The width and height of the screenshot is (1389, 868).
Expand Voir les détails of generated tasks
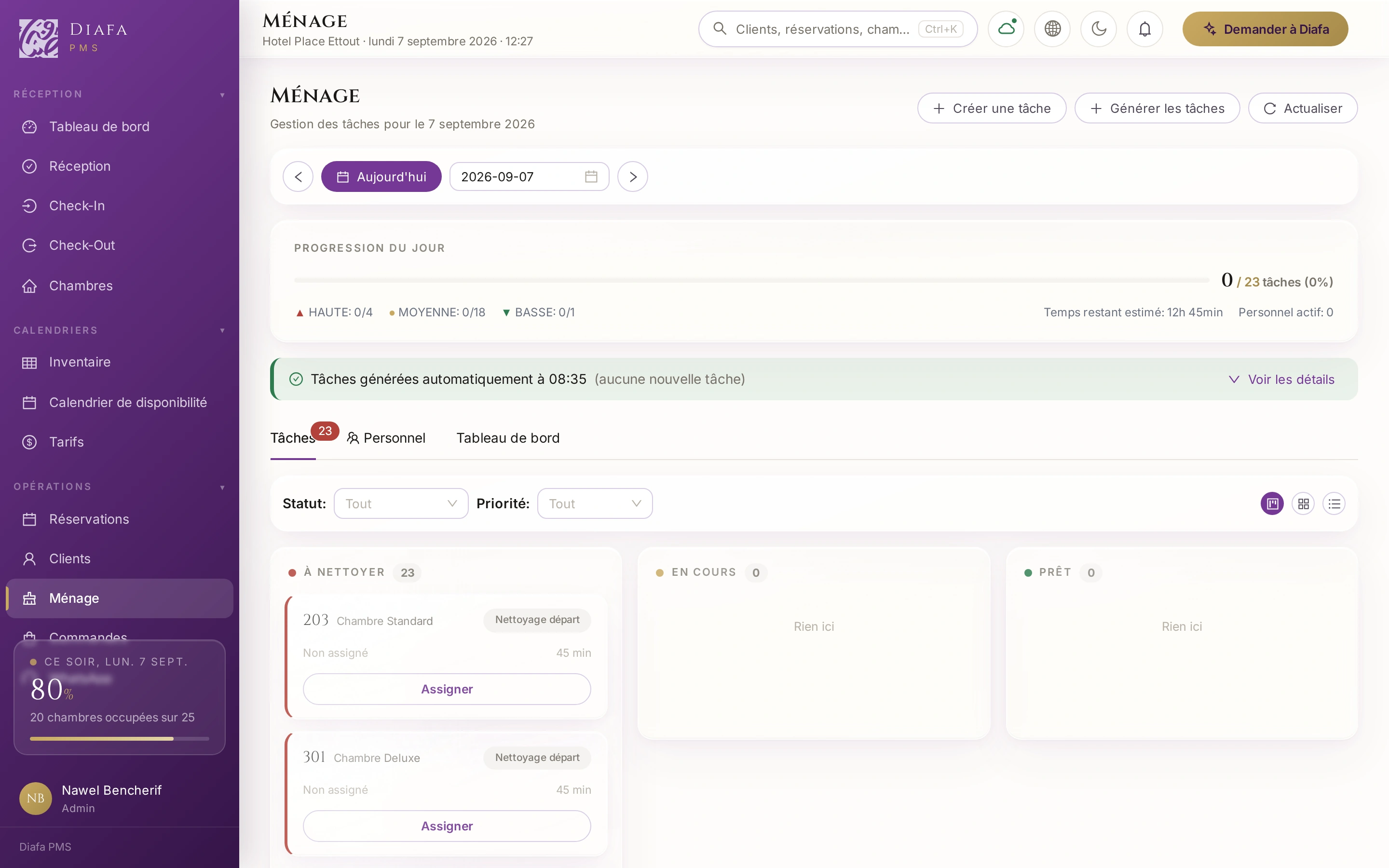click(1281, 380)
